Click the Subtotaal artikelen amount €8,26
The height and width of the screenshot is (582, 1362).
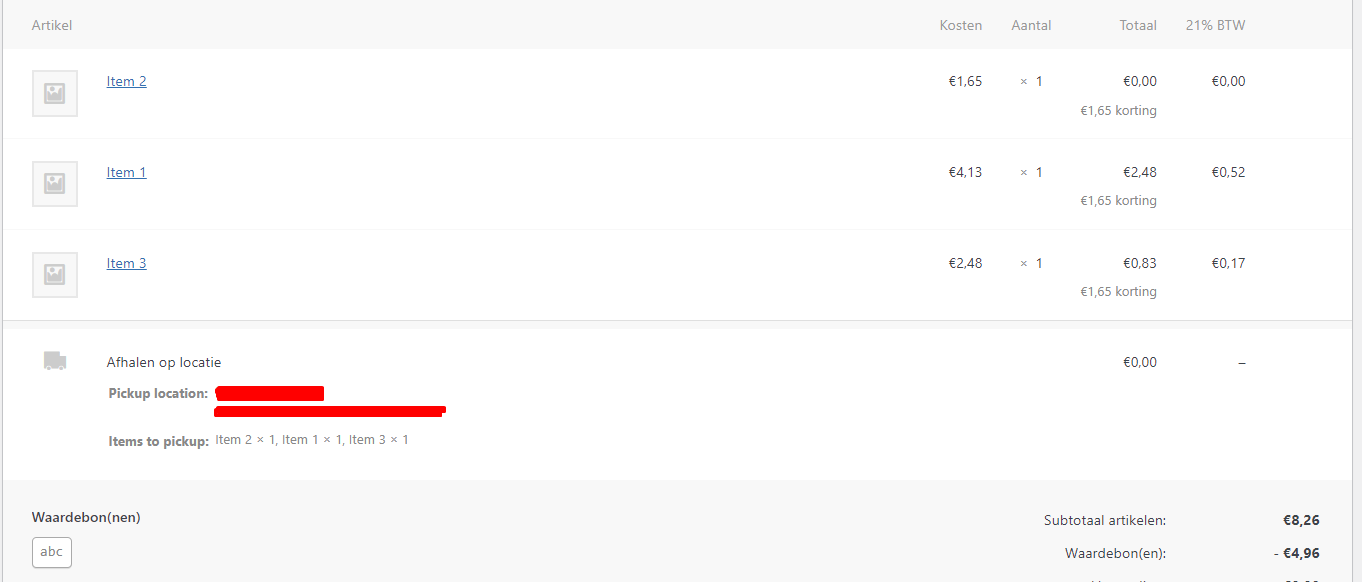point(1302,520)
